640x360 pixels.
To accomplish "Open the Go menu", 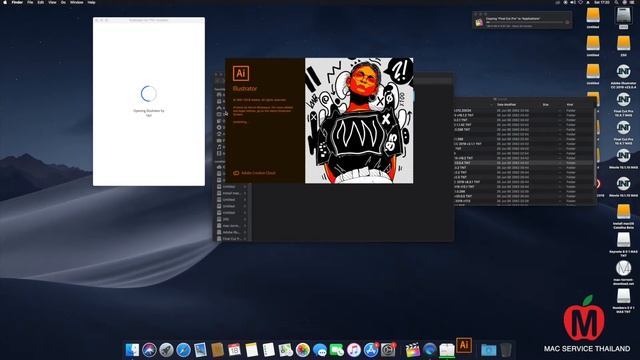I will coord(63,2).
